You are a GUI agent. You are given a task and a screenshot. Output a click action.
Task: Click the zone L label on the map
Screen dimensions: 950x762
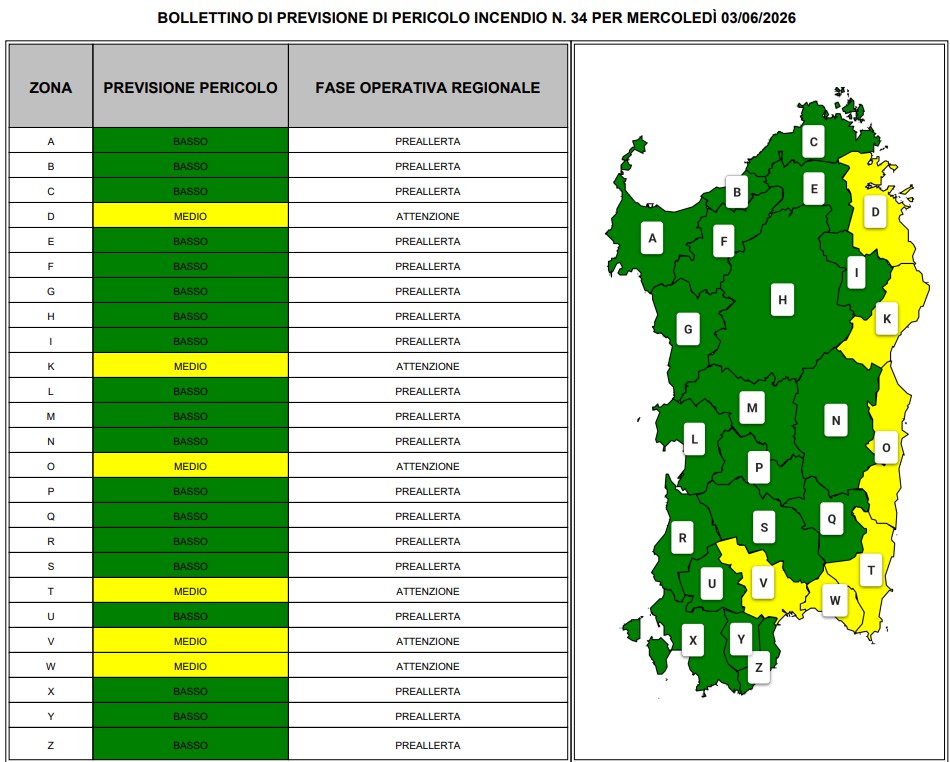click(x=694, y=439)
